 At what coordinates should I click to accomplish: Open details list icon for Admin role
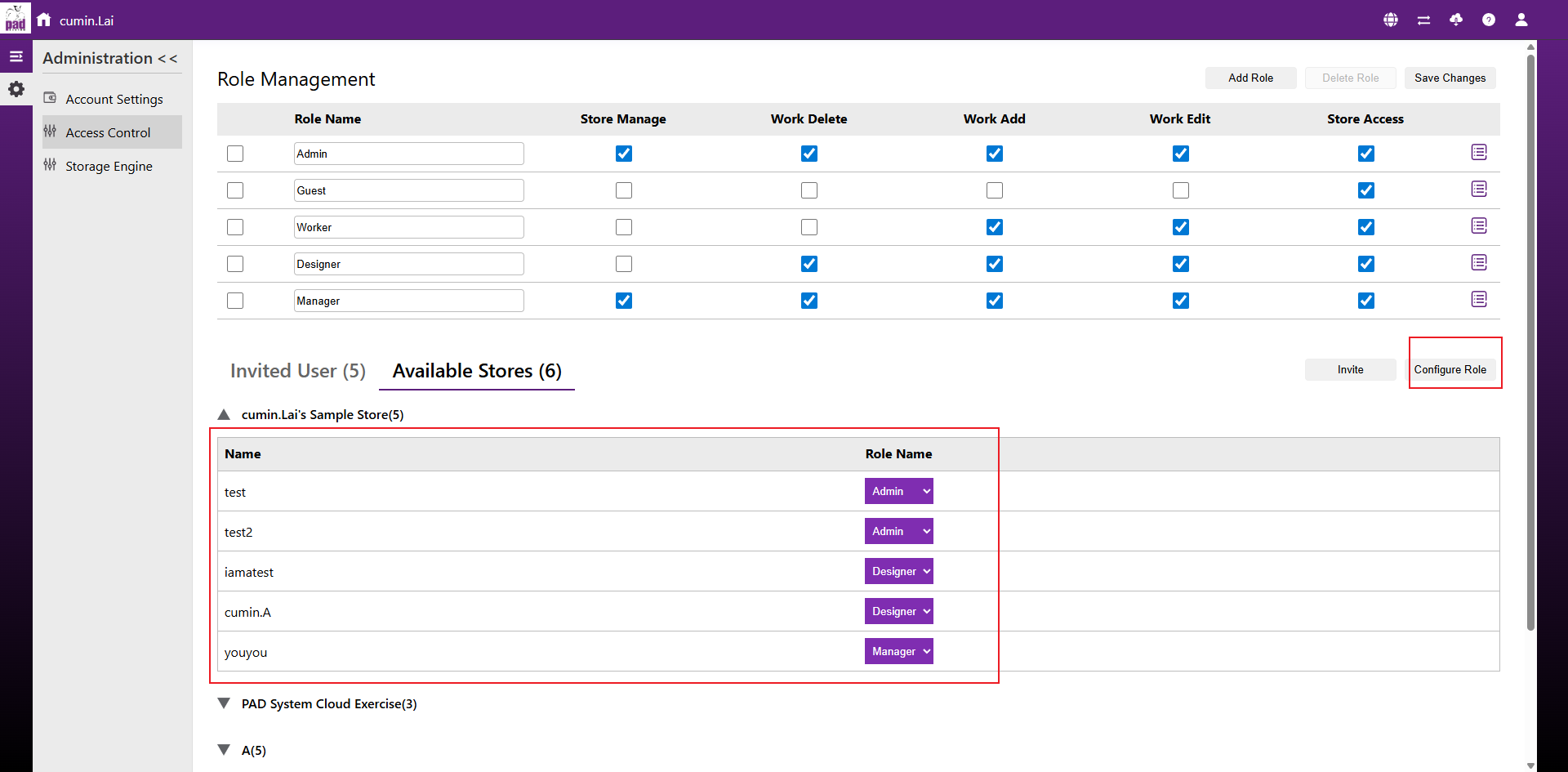click(1479, 153)
